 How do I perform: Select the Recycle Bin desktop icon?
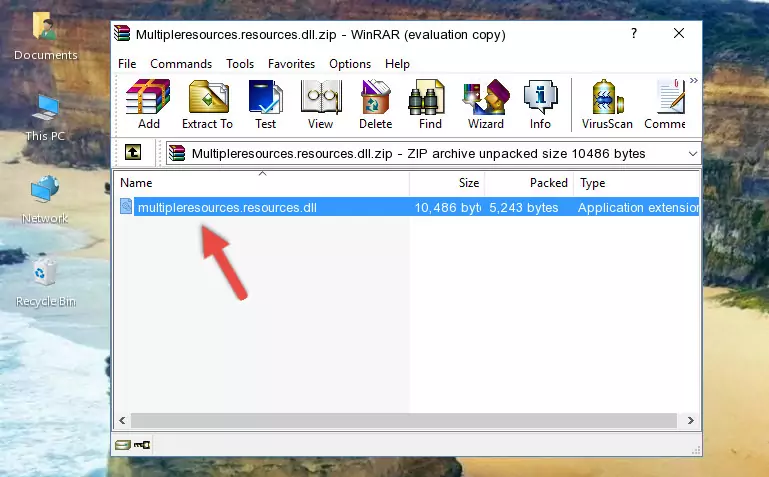(x=46, y=283)
